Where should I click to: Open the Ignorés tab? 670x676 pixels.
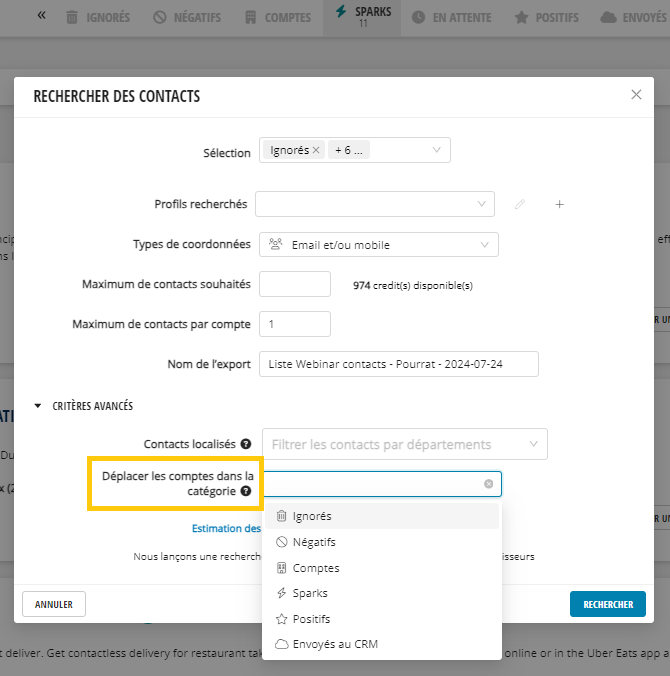point(98,18)
